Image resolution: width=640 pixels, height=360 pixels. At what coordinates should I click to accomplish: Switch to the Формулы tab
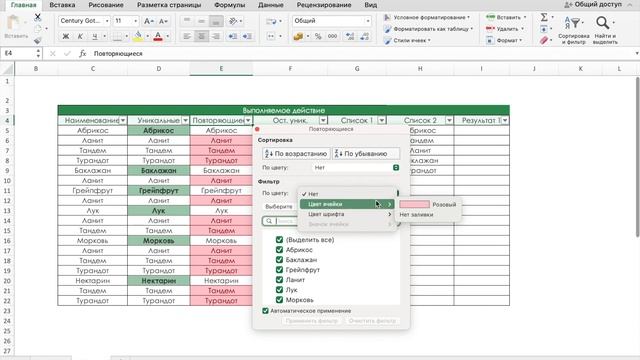(x=229, y=5)
